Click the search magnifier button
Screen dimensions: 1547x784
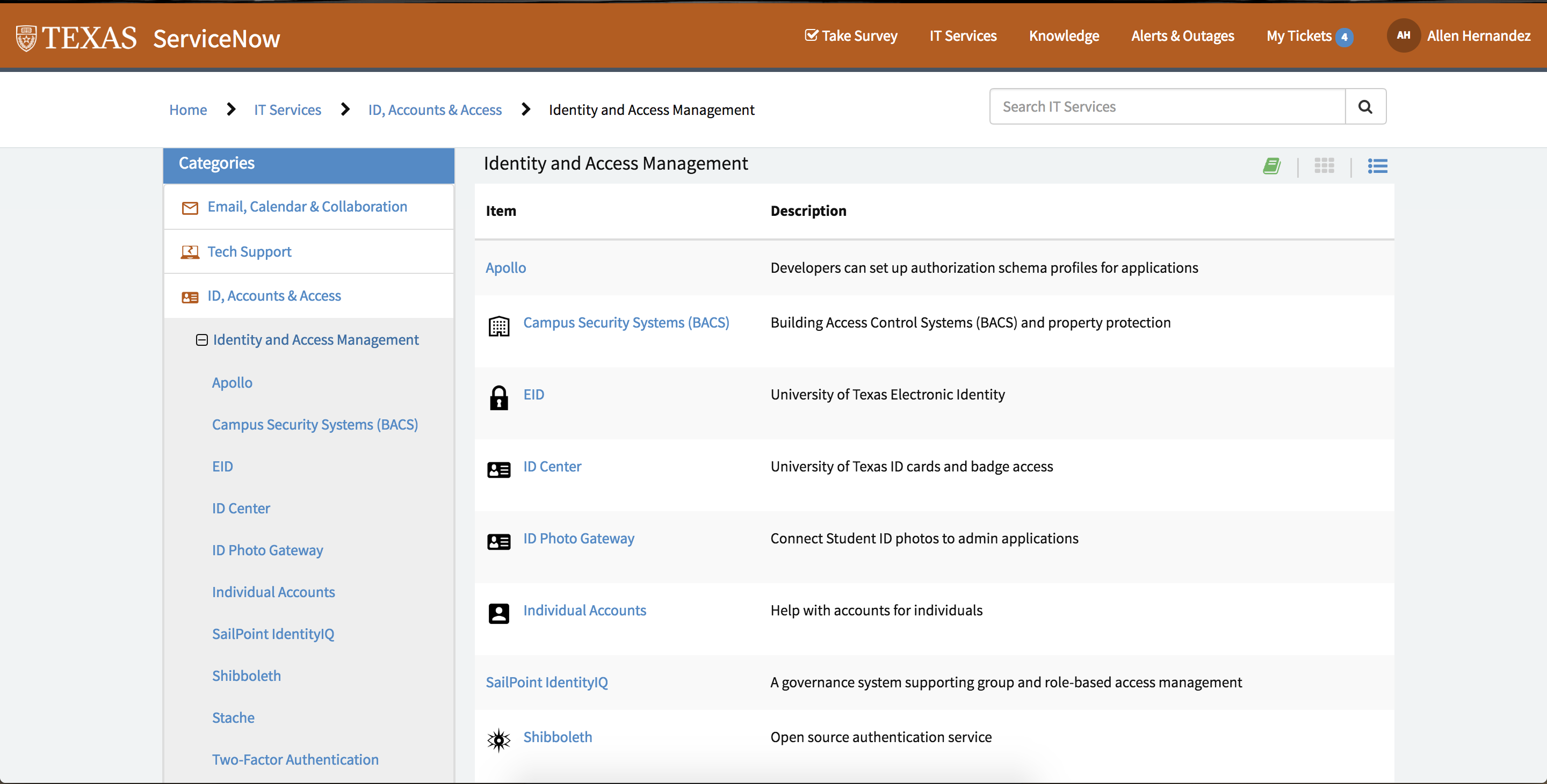[1365, 107]
